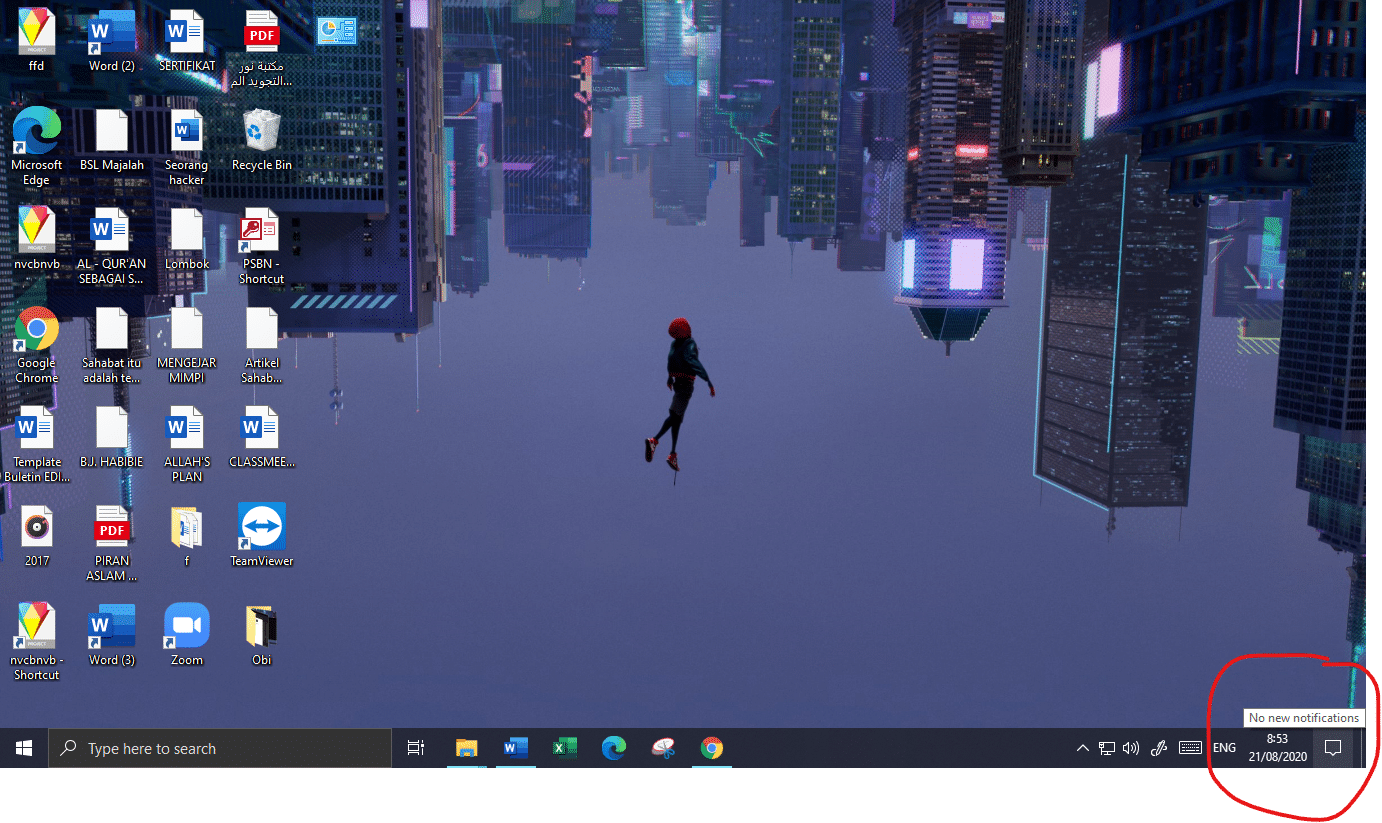Select the Seorang hacker Word document
1382x823 pixels.
coord(186,147)
